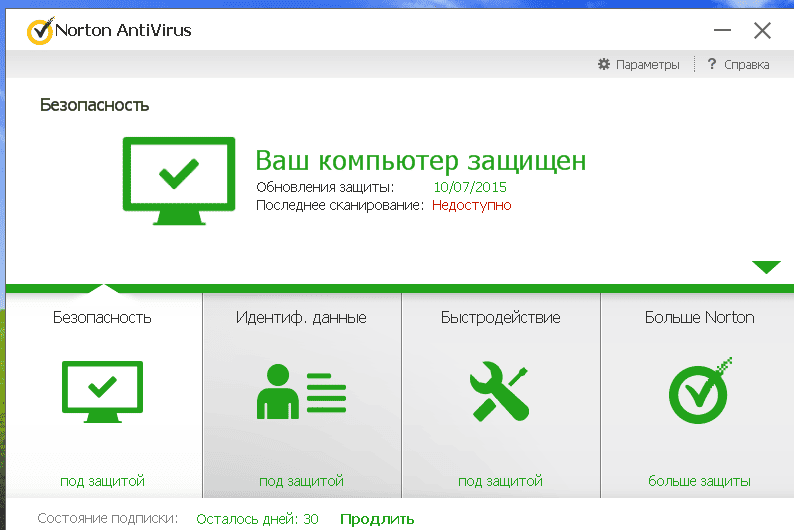794x530 pixels.
Task: Click the 'Обновления защиты:' label
Action: pos(325,187)
